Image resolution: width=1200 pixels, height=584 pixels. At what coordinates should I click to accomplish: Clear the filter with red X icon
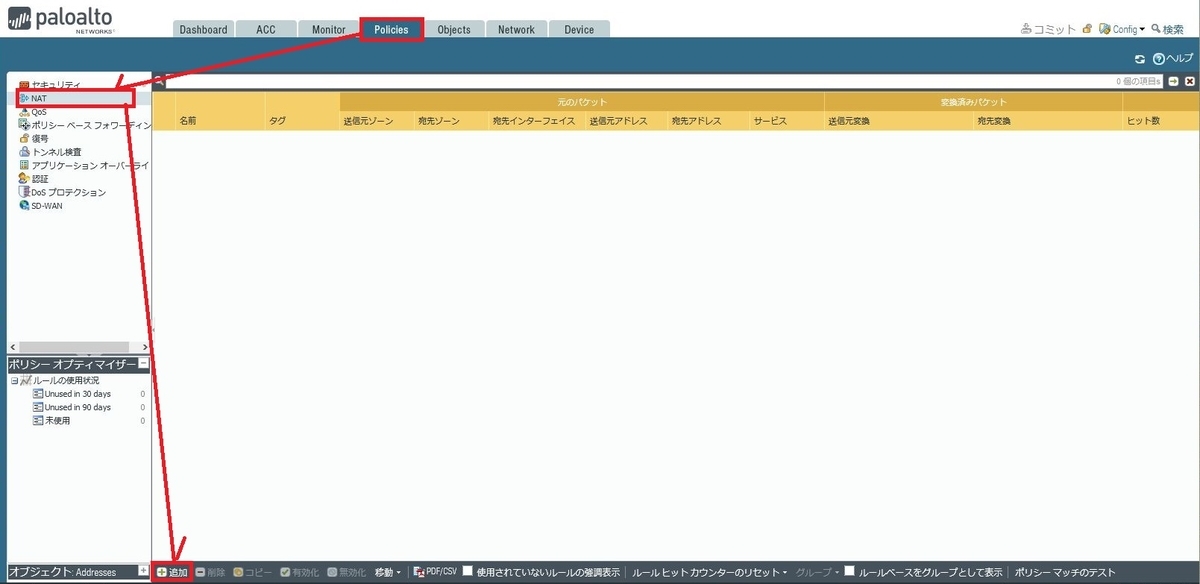1189,81
